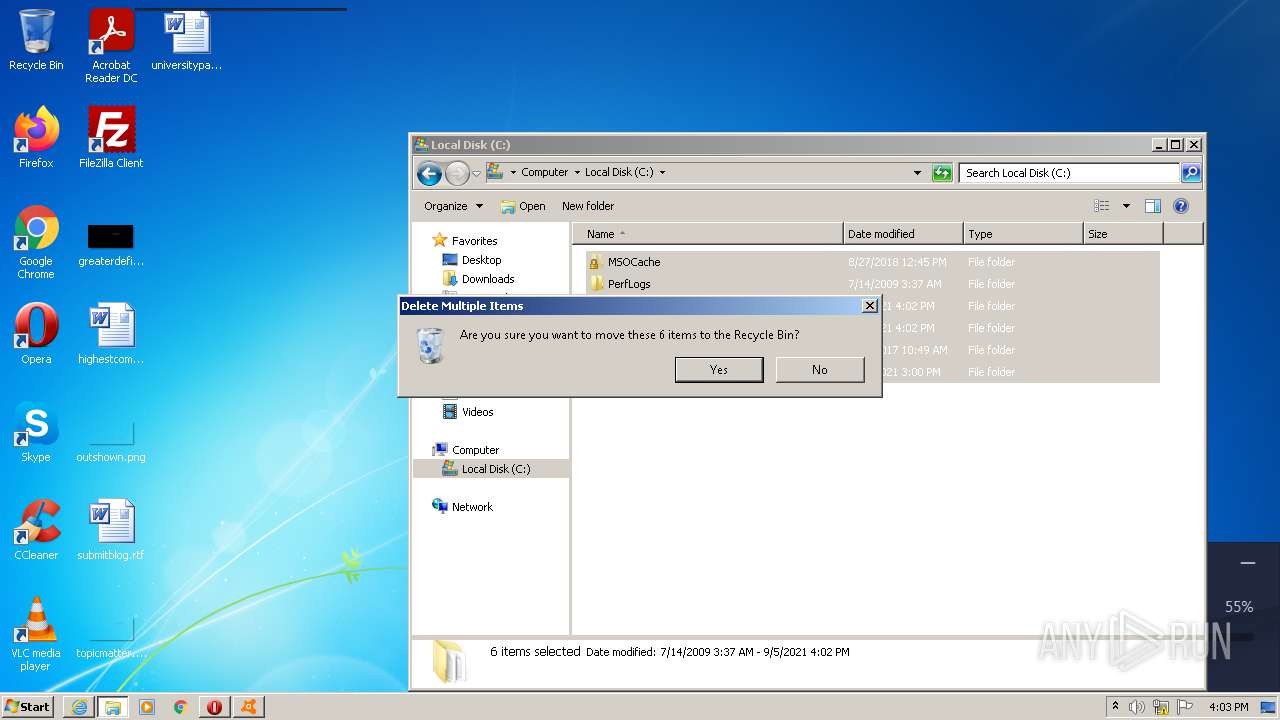The height and width of the screenshot is (720, 1280).
Task: Select Local Disk (C:) in the tree
Action: coord(496,469)
